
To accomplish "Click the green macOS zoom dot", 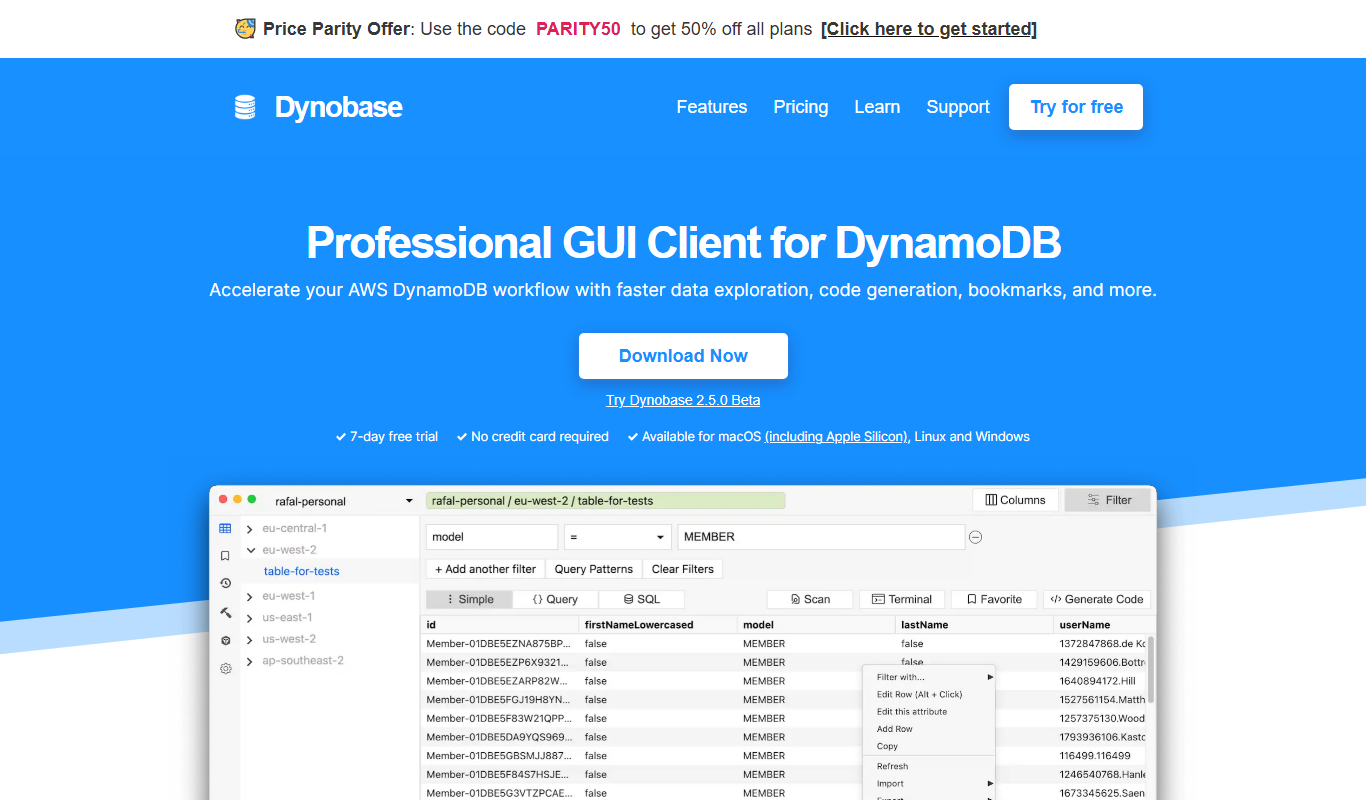I will (x=252, y=499).
